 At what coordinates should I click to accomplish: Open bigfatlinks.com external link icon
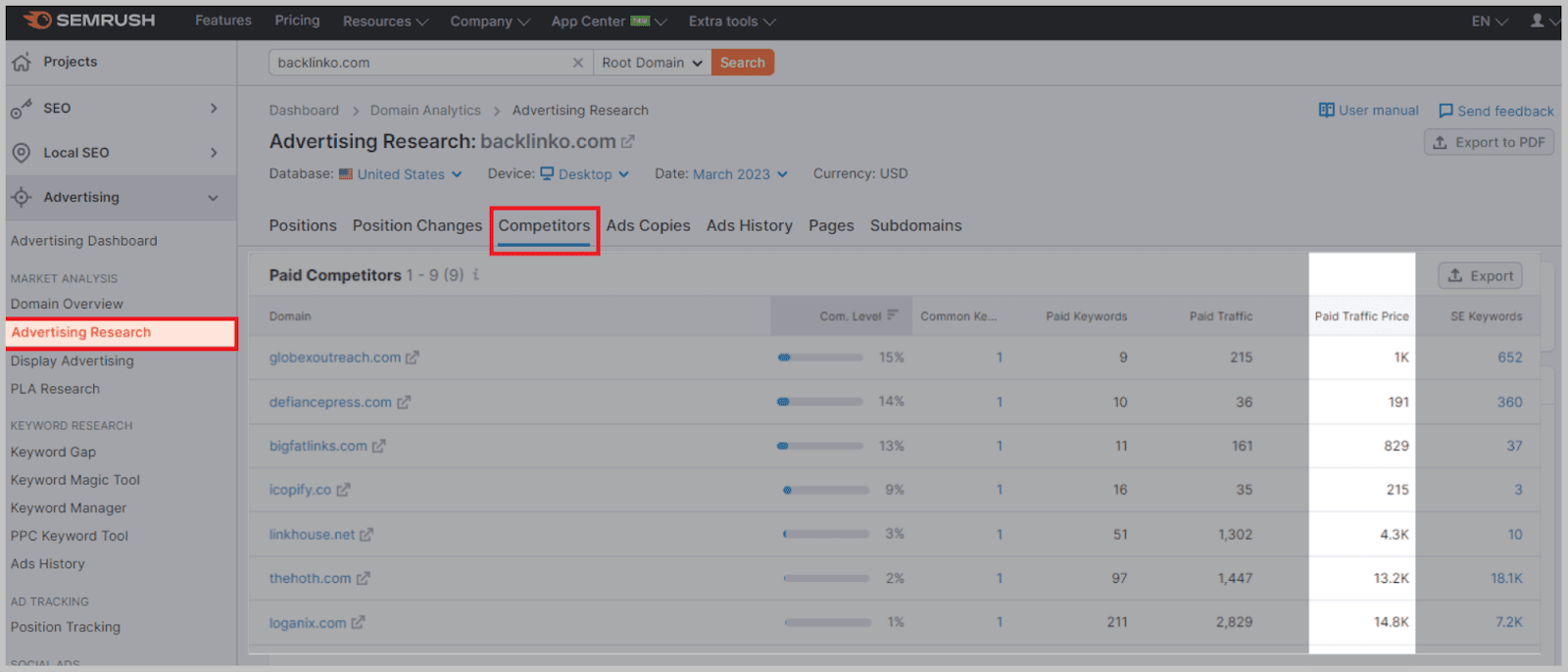click(379, 447)
